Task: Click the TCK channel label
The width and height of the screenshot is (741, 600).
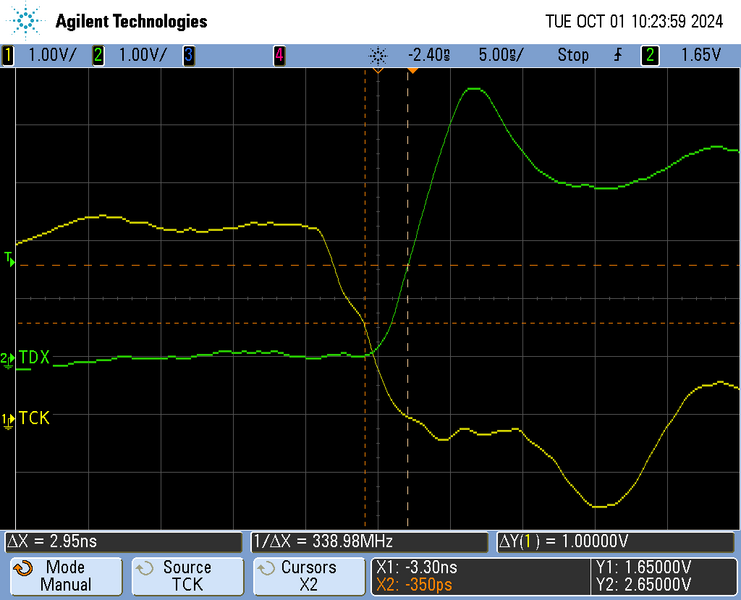Action: (x=34, y=418)
